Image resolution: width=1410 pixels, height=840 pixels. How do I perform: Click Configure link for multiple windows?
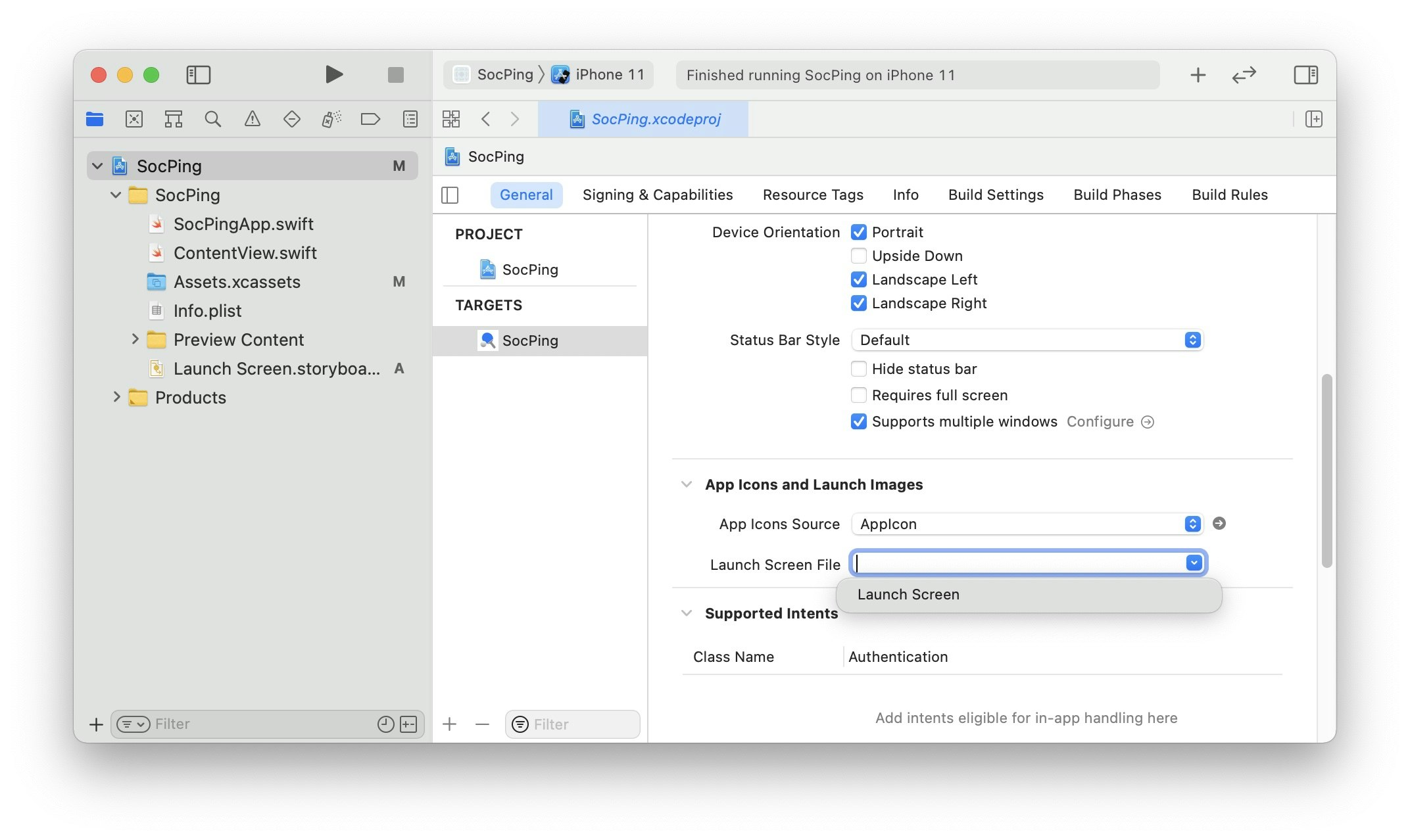pos(1110,422)
